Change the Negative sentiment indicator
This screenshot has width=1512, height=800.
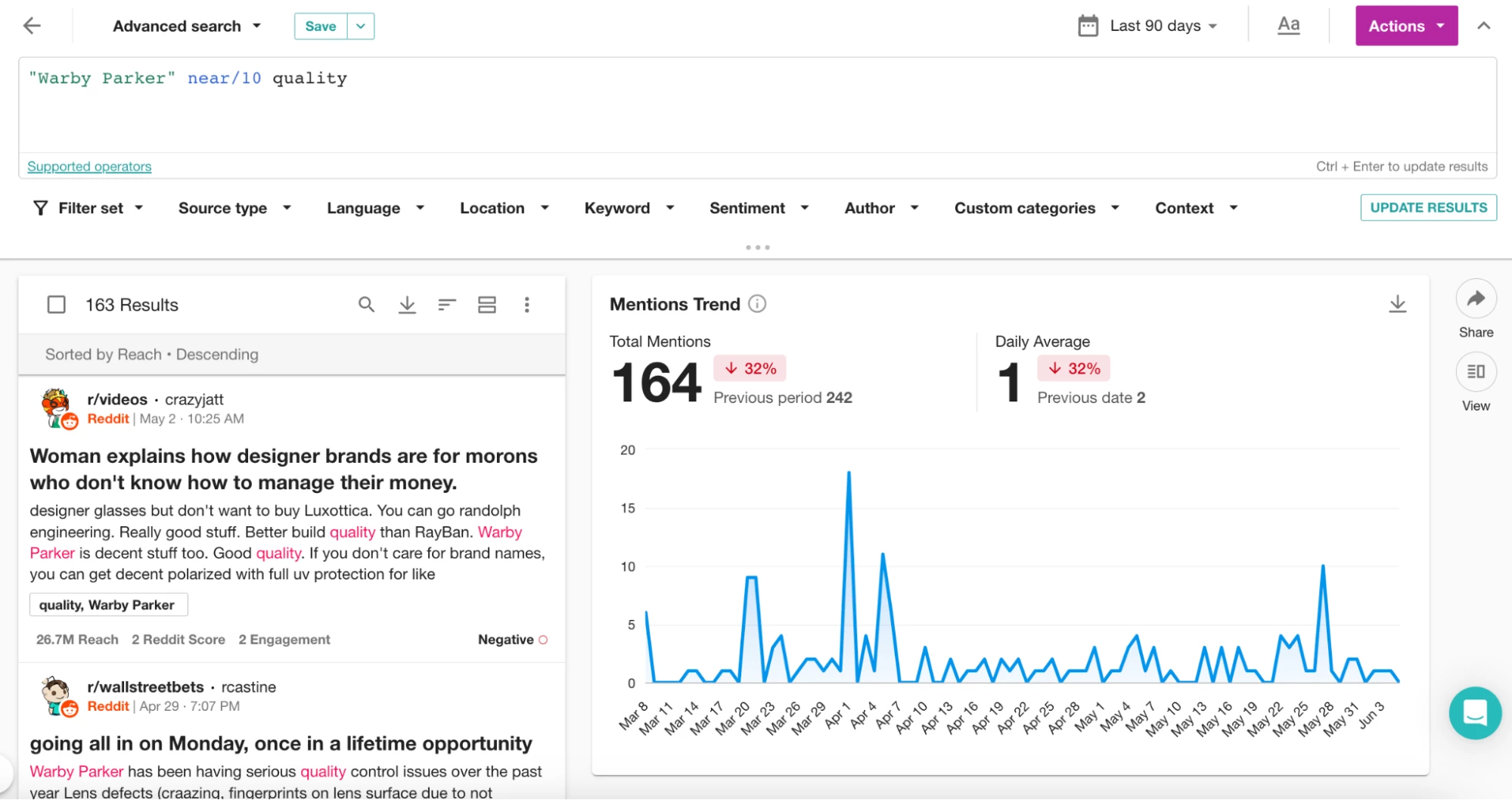[x=513, y=640]
